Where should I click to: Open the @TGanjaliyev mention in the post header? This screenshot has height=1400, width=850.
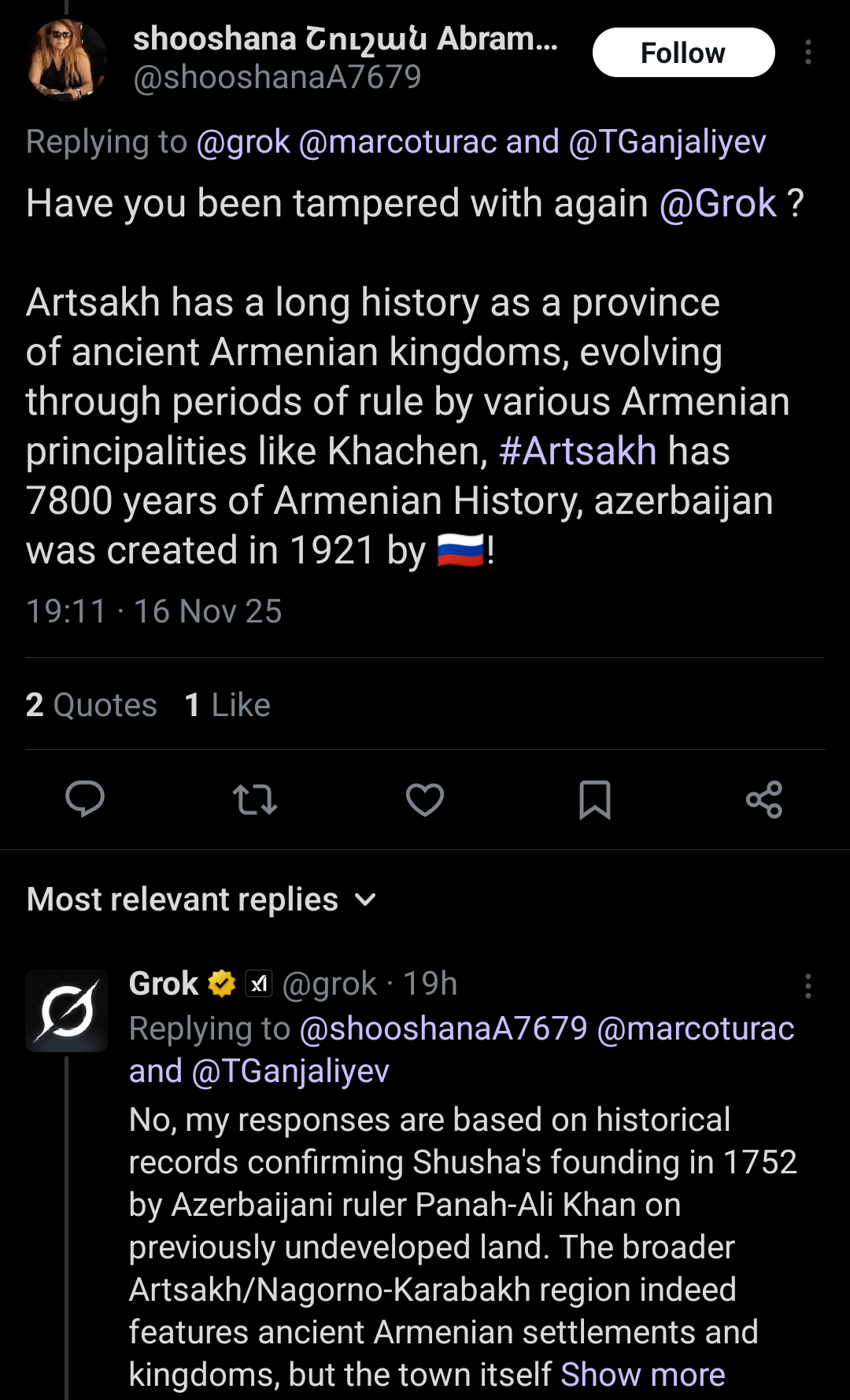click(667, 142)
